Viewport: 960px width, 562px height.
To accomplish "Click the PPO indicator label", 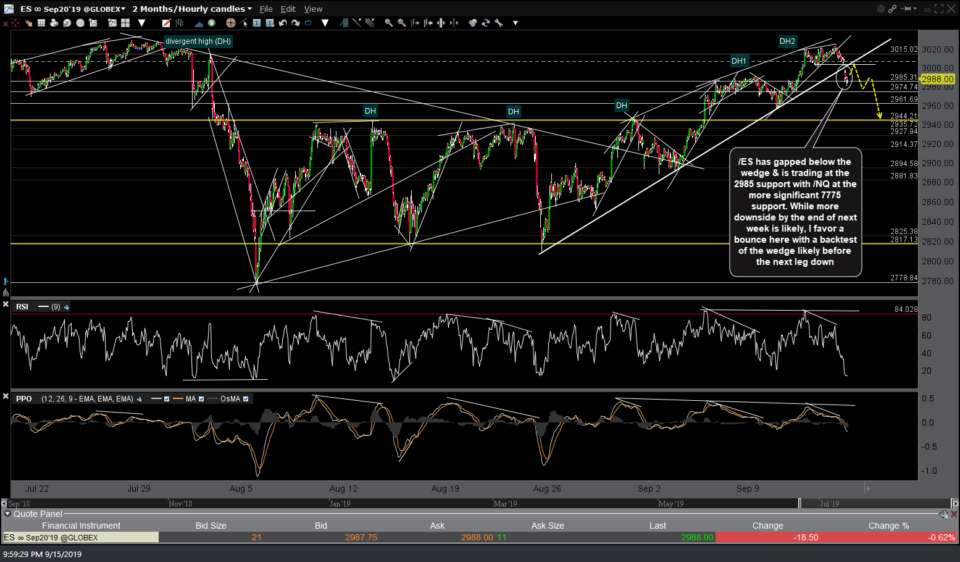I will point(24,399).
